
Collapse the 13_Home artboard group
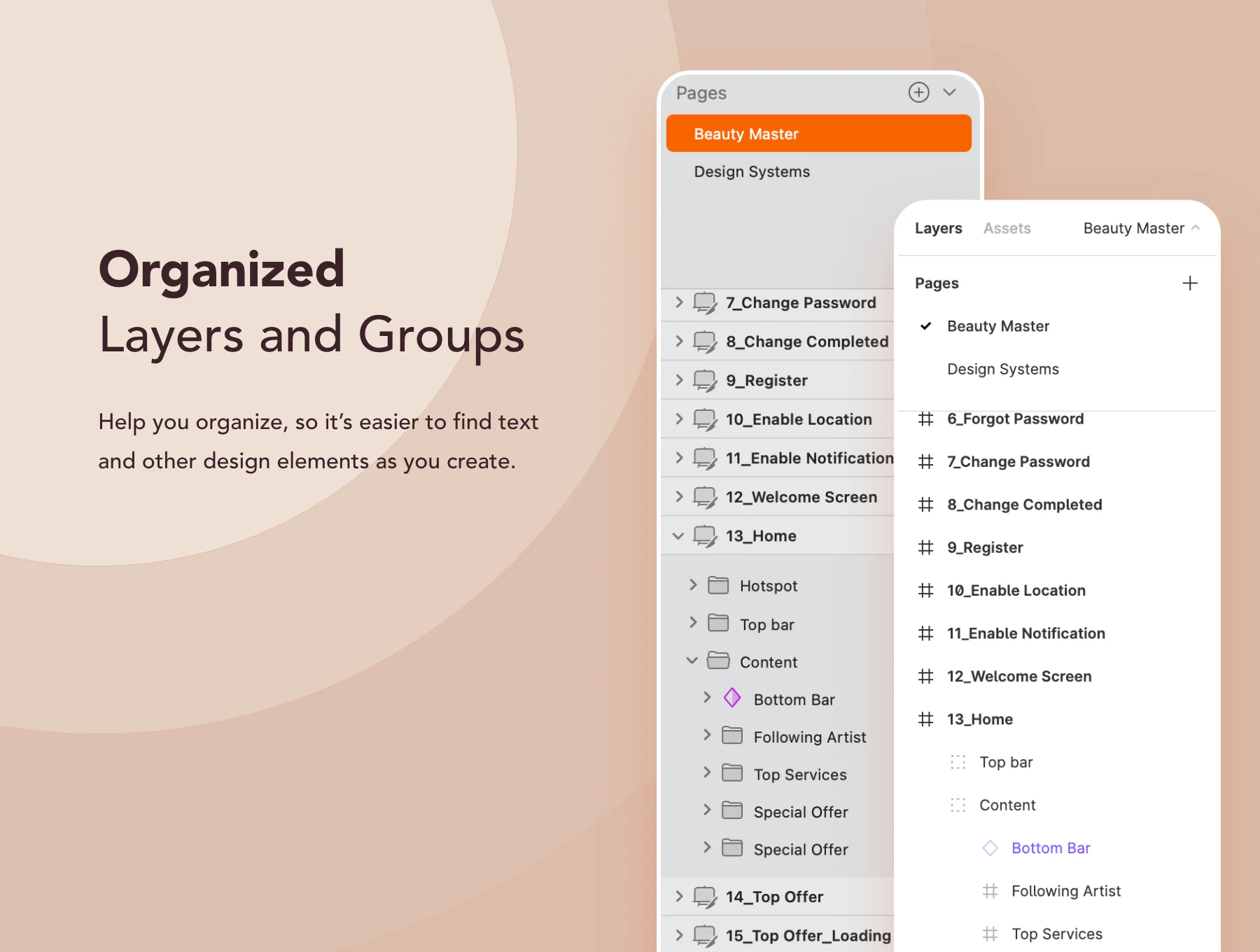[678, 536]
